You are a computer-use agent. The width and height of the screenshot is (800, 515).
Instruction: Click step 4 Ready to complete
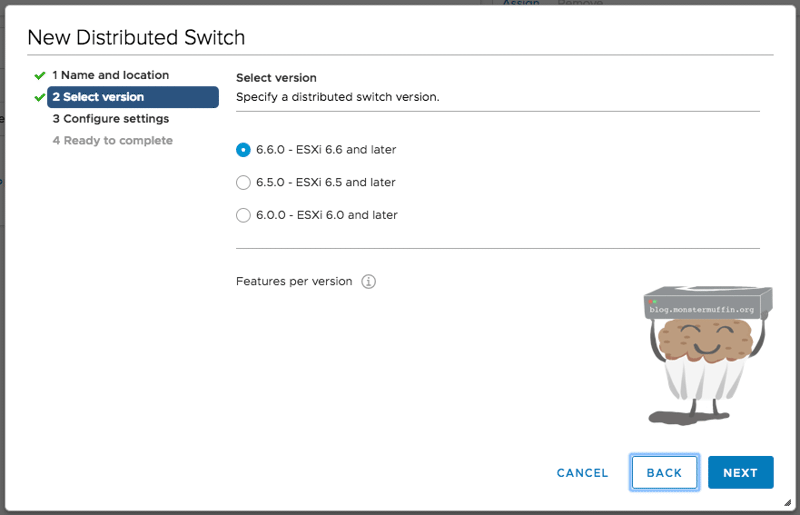(112, 141)
